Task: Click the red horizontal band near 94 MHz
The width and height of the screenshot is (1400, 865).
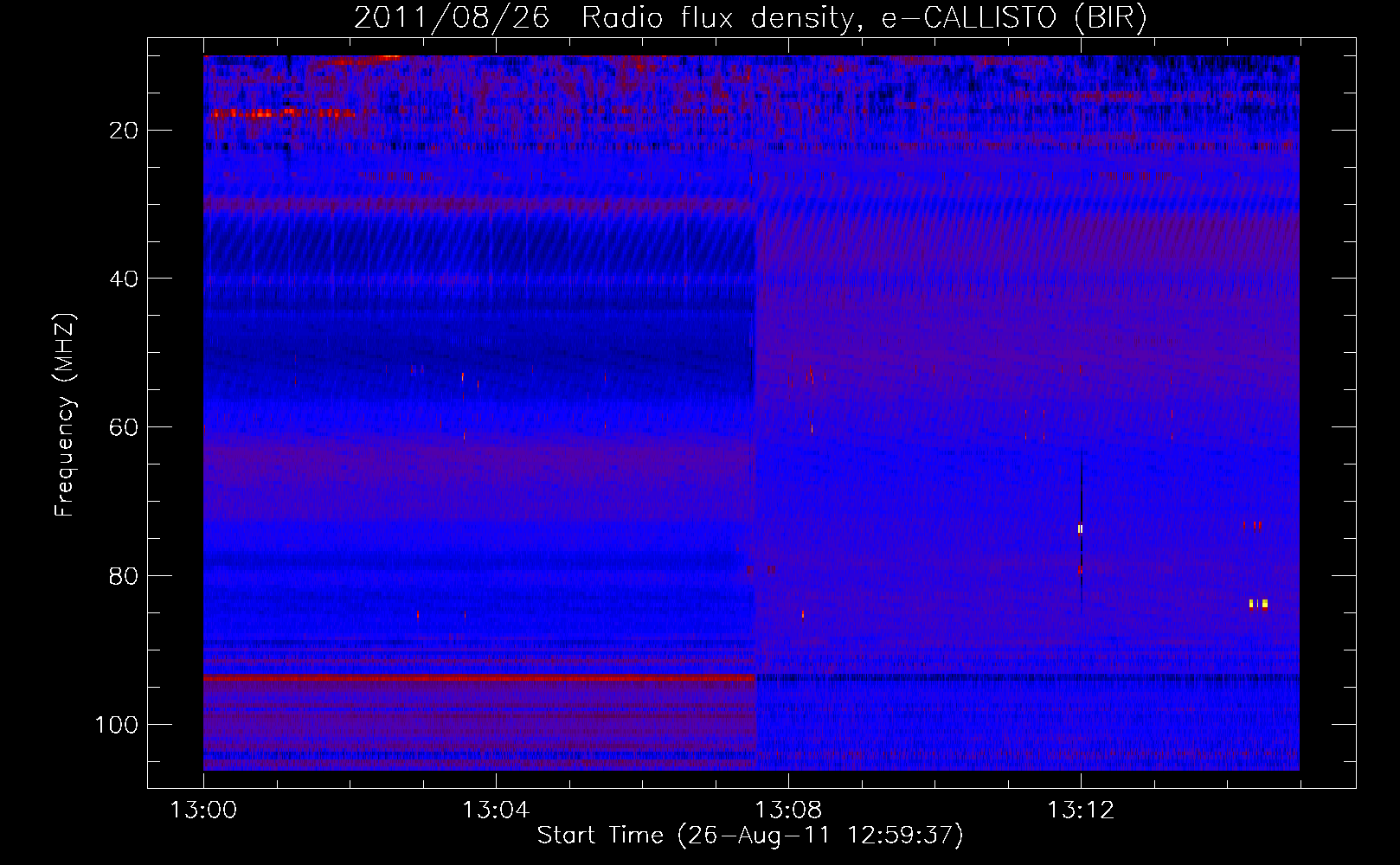Action: tap(479, 679)
